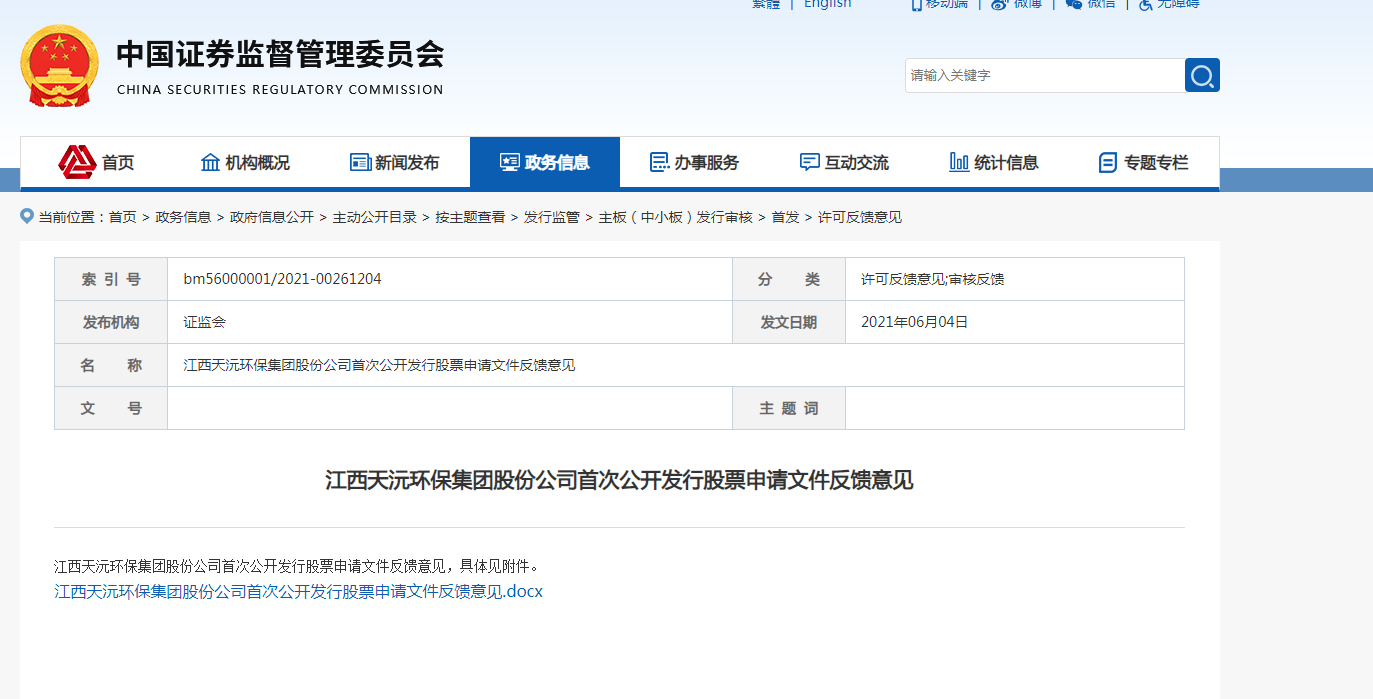Screen dimensions: 1373x699
Task: Click the 发文日期 label cell
Action: click(789, 322)
